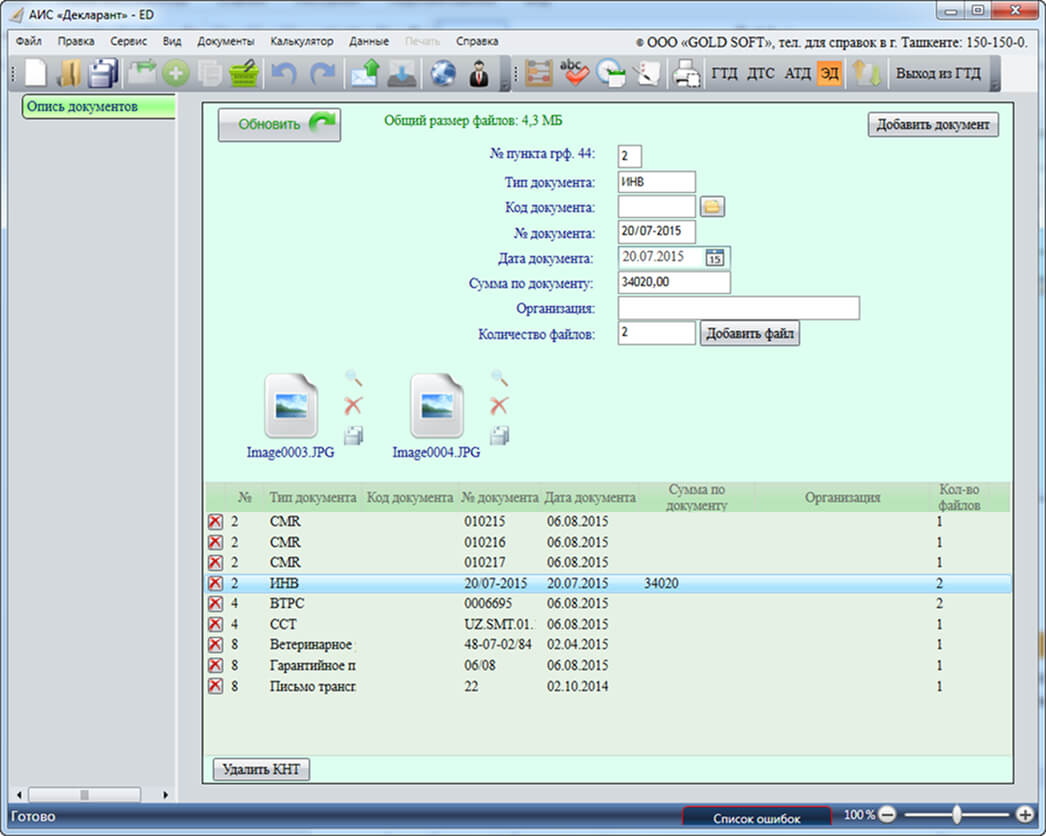Image resolution: width=1046 pixels, height=836 pixels.
Task: Click the empty Организация input field
Action: [738, 308]
